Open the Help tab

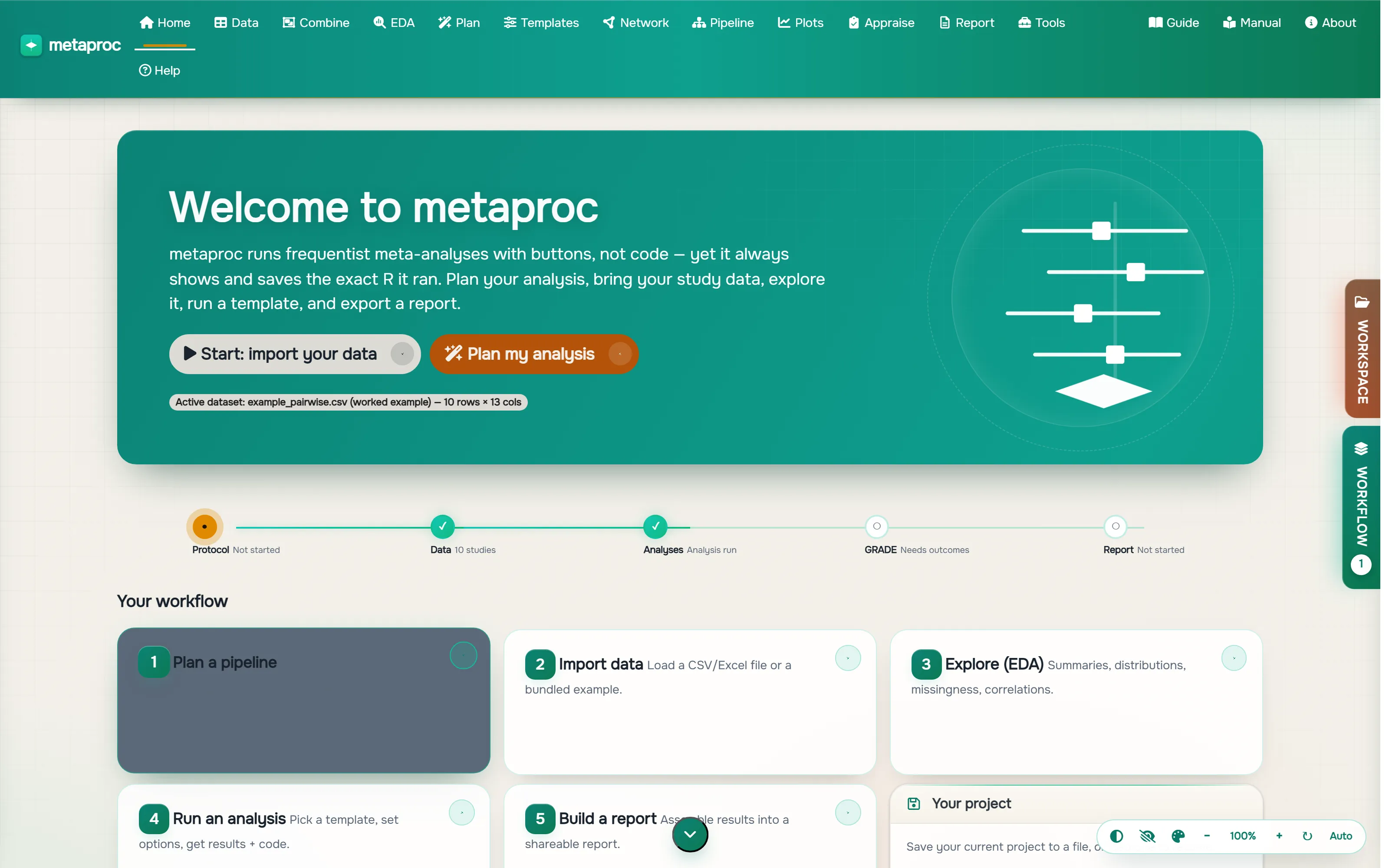160,70
